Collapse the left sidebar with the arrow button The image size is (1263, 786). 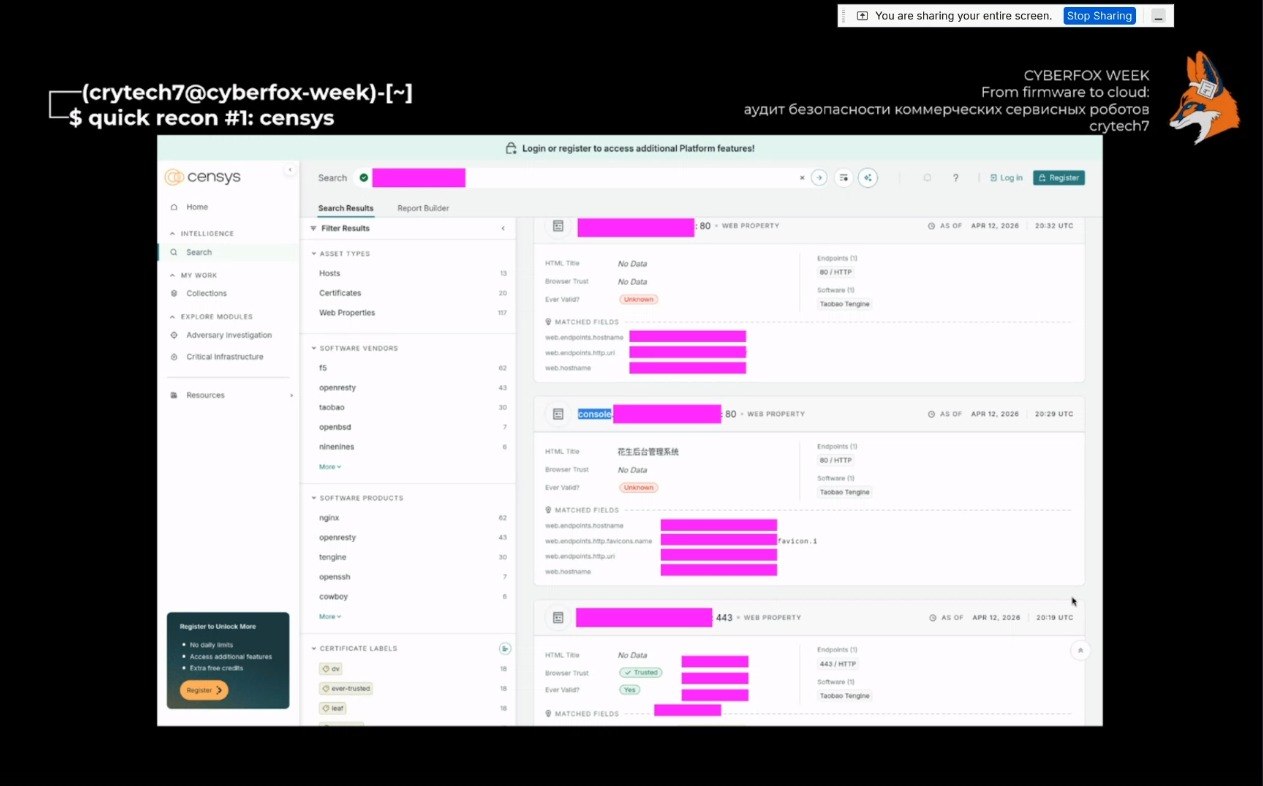pyautogui.click(x=290, y=170)
